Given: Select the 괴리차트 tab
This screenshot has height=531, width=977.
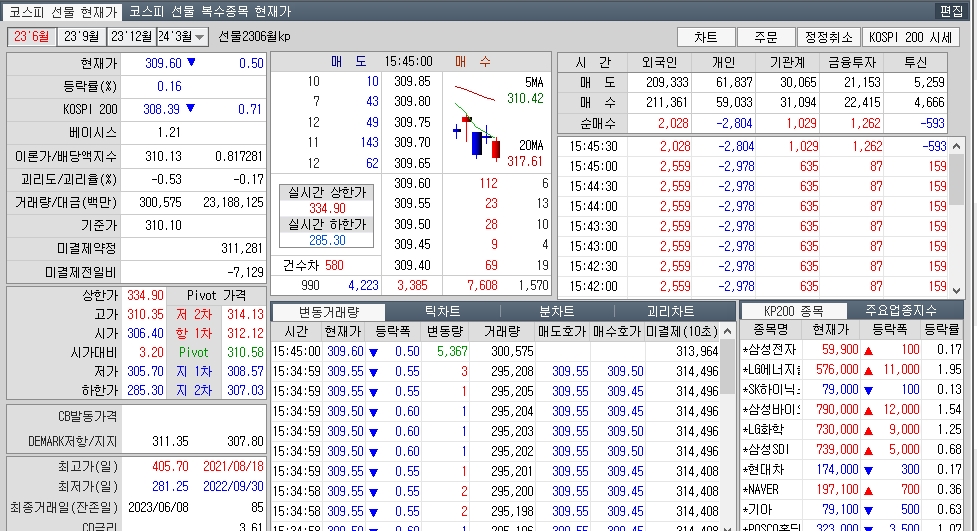Looking at the screenshot, I should (671, 311).
